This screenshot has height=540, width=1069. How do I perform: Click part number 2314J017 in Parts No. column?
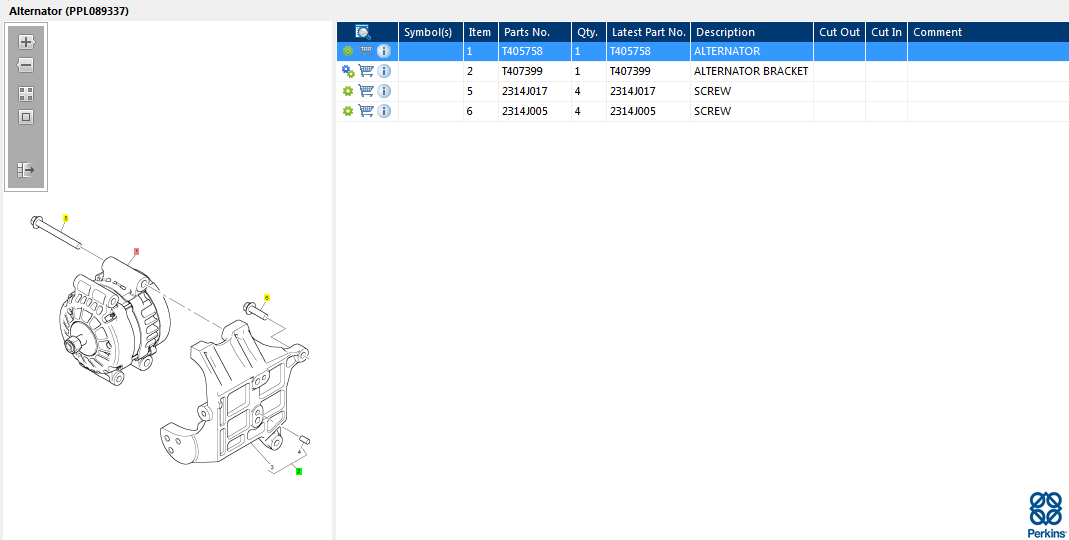tap(525, 91)
